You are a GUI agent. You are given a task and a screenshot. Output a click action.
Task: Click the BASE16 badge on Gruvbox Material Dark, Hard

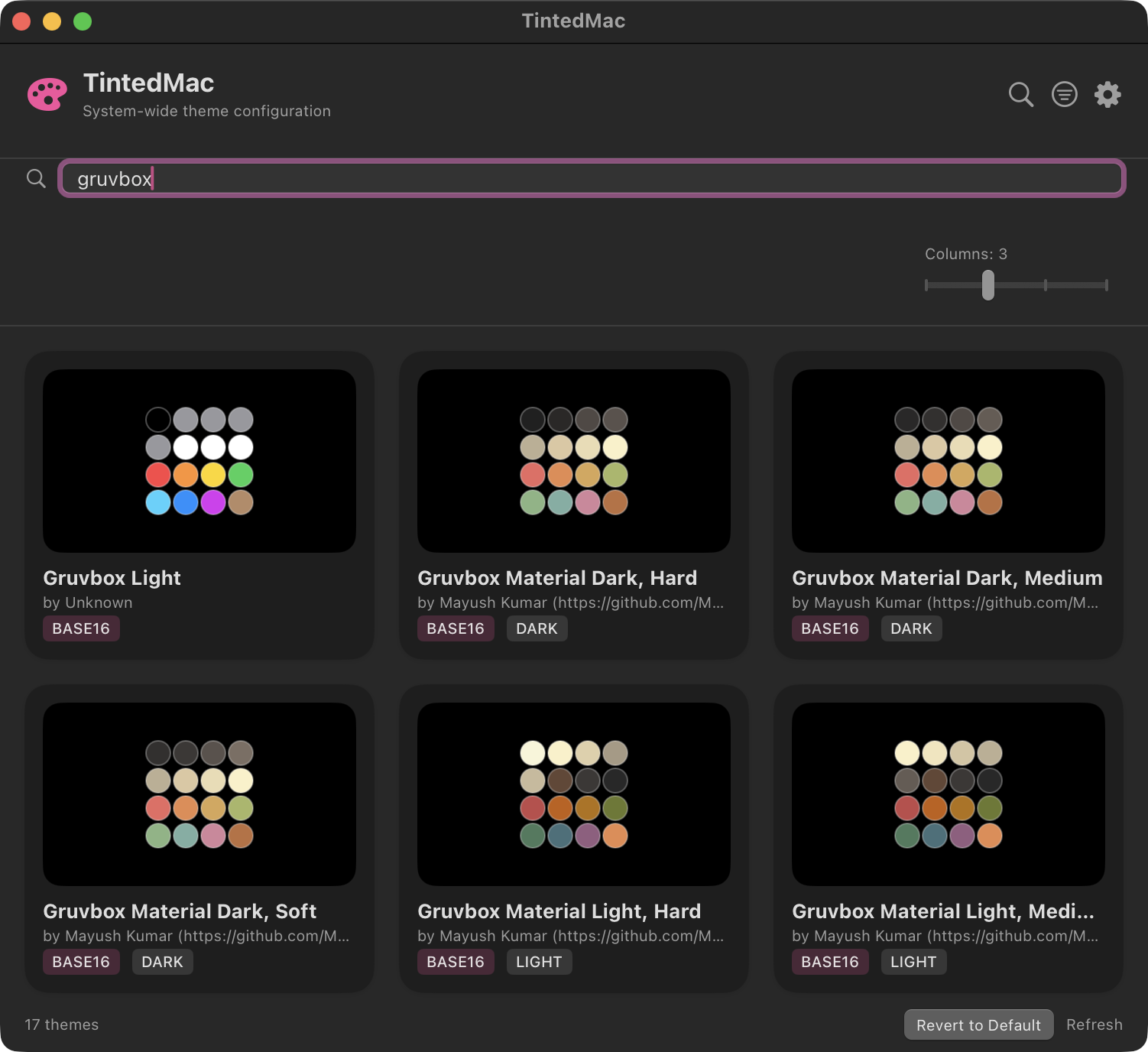456,628
